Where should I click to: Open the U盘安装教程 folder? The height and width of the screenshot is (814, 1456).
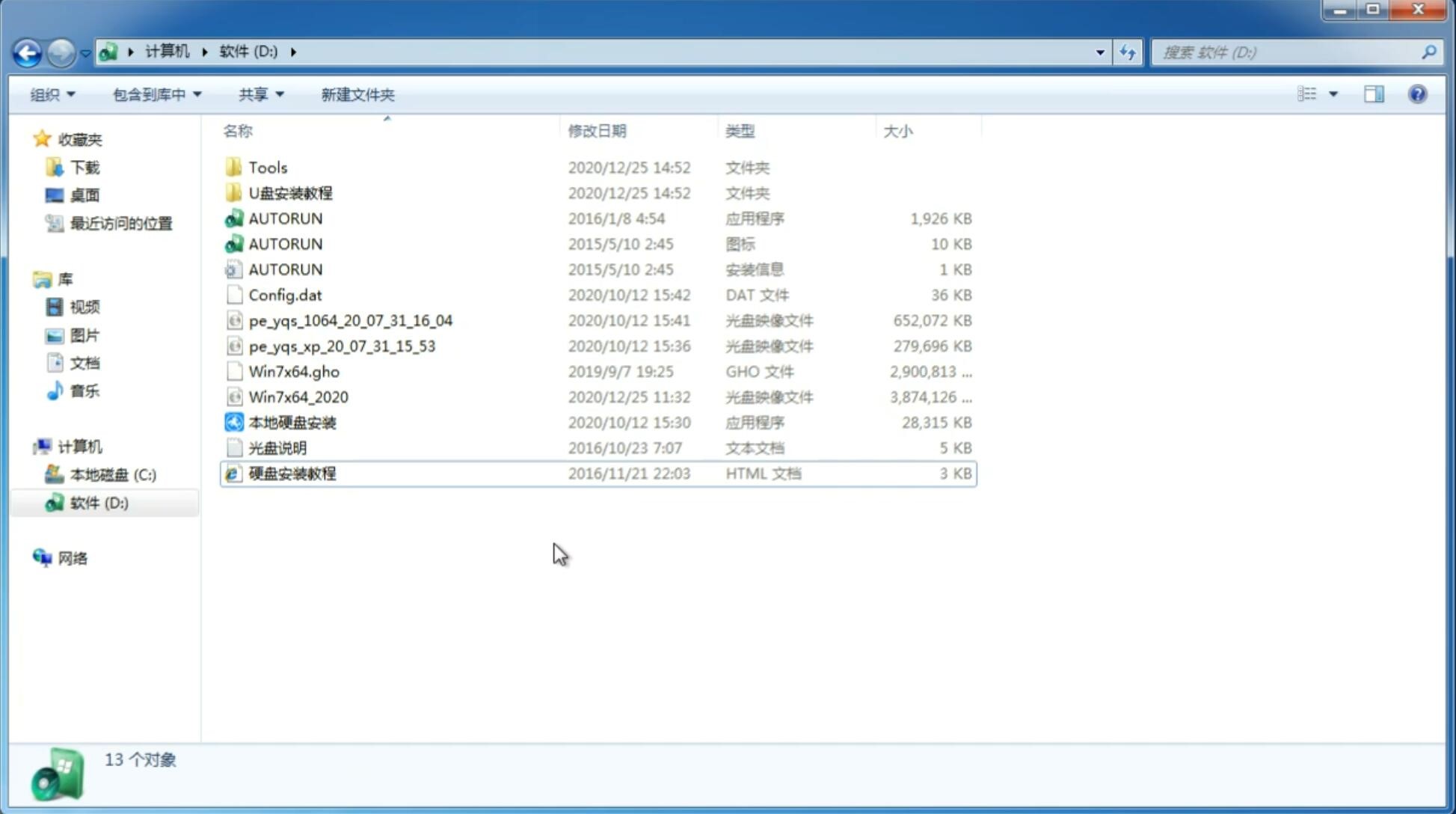[x=290, y=193]
